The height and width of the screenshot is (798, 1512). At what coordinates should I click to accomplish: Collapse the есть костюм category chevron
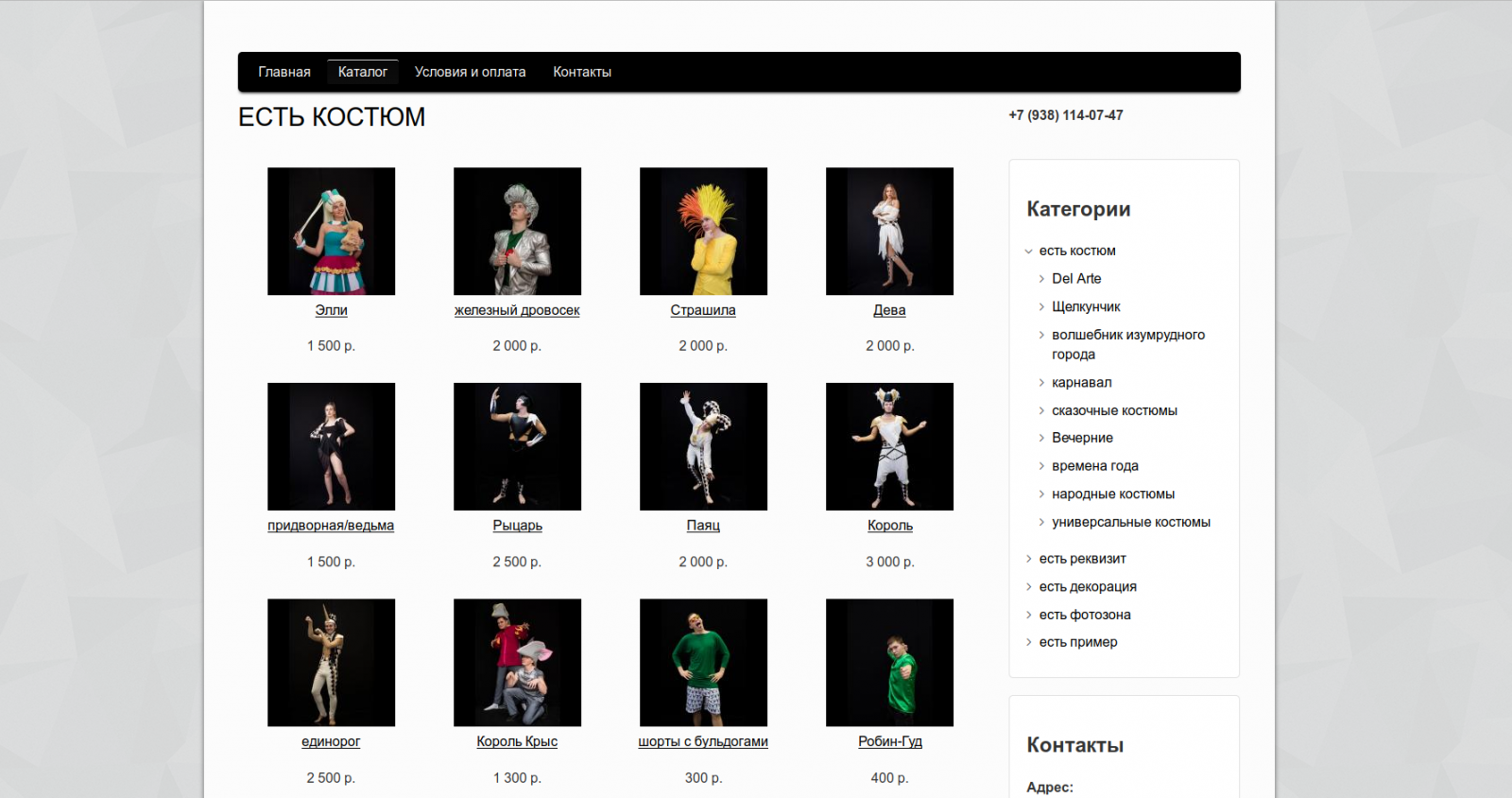pos(1029,252)
